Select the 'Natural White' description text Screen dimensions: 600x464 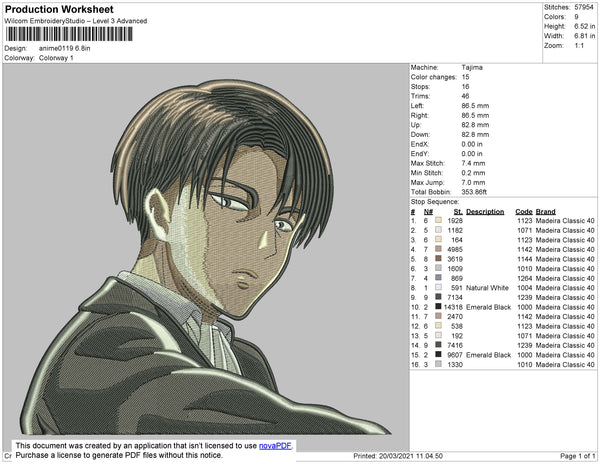(487, 288)
